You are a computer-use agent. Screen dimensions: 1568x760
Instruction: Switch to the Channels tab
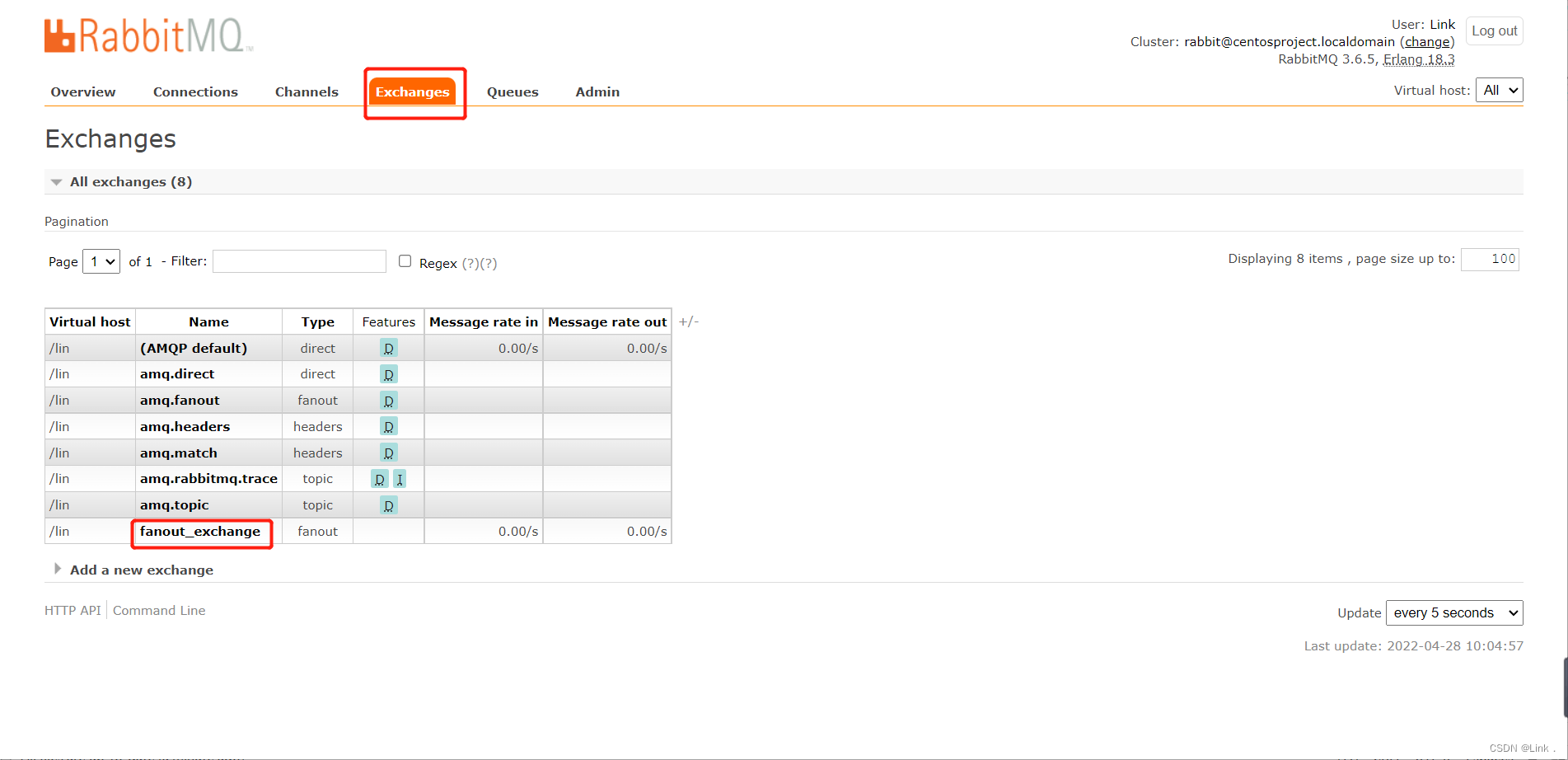(x=307, y=91)
